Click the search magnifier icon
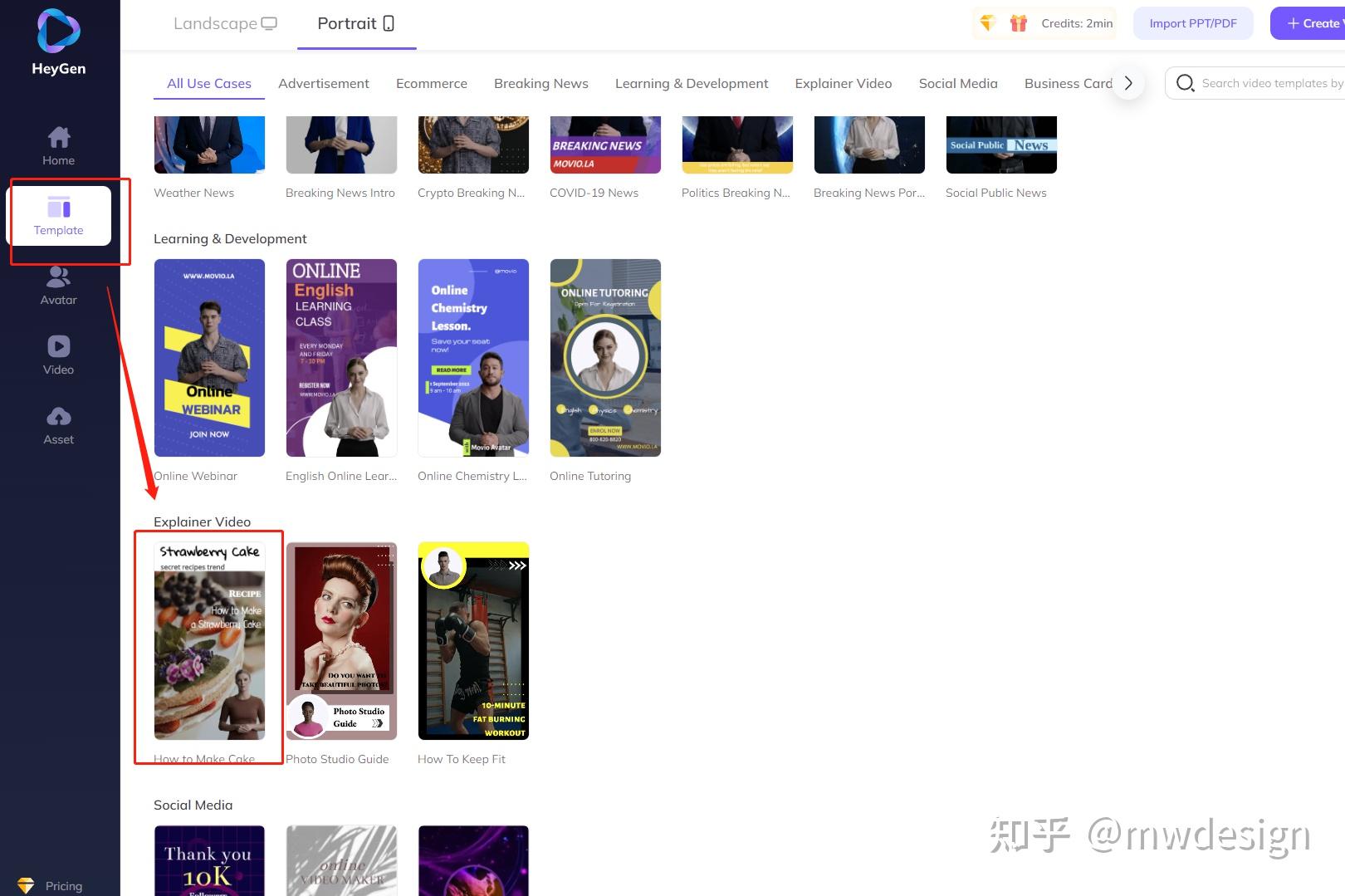1345x896 pixels. pyautogui.click(x=1185, y=83)
